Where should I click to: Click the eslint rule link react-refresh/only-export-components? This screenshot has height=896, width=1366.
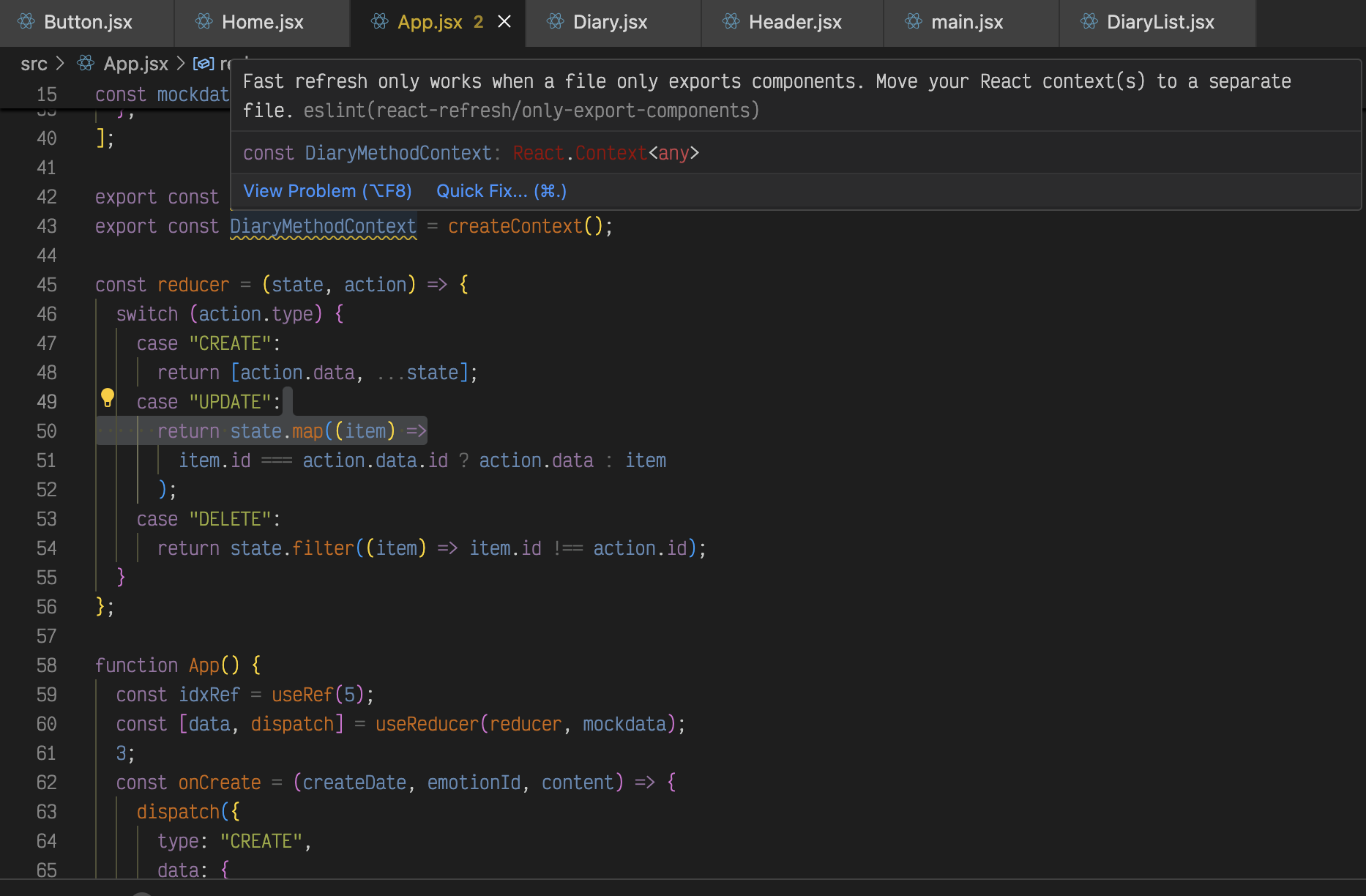531,111
